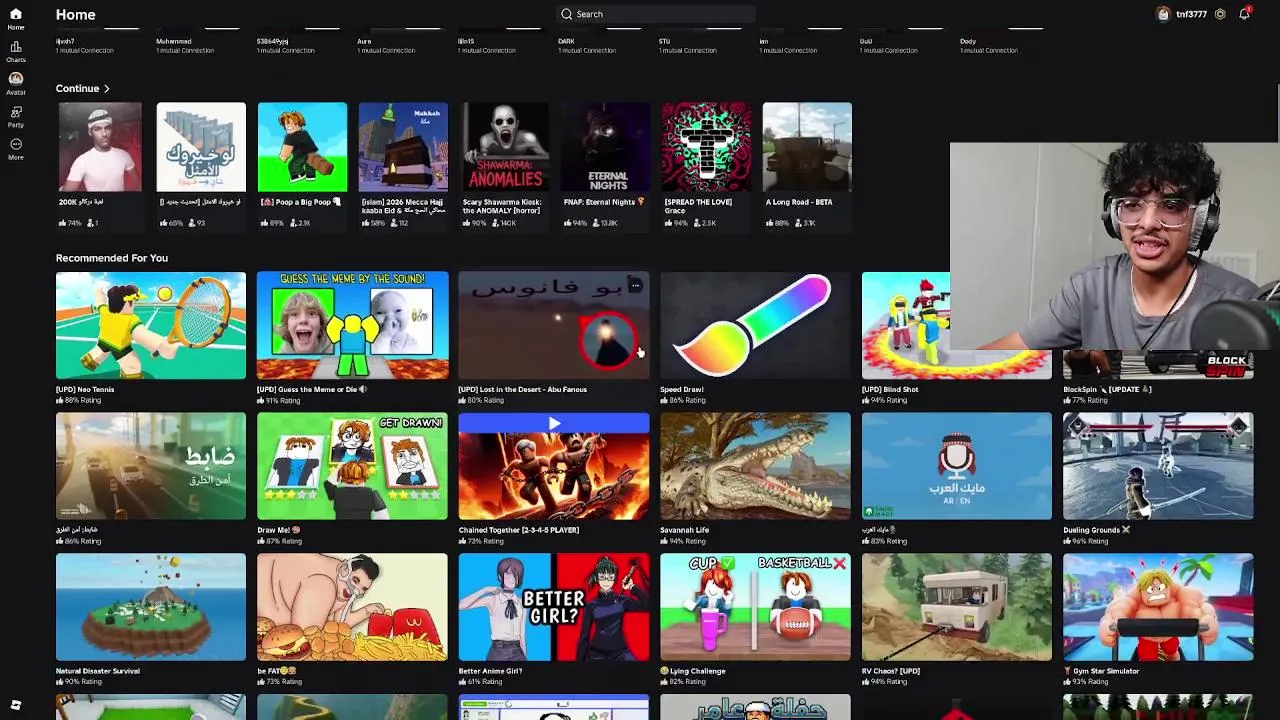Click the Recommended For You heading

(112, 258)
